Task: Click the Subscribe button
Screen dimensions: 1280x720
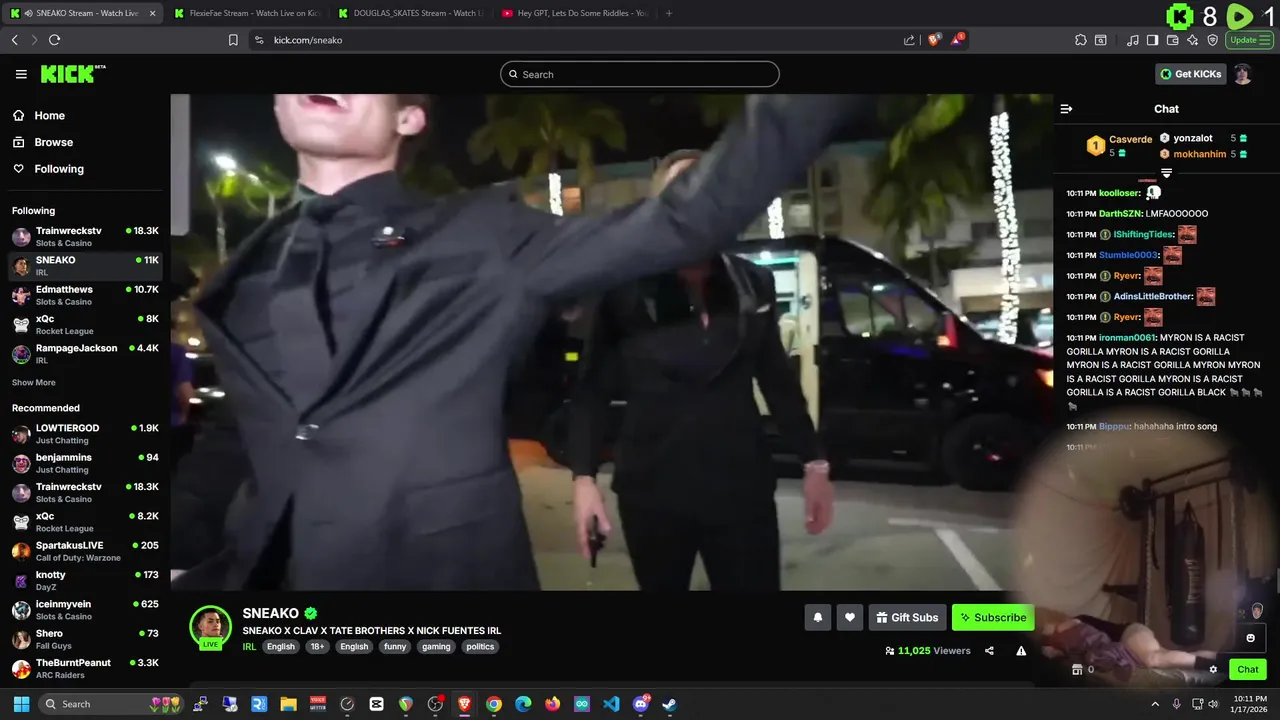Action: (993, 617)
